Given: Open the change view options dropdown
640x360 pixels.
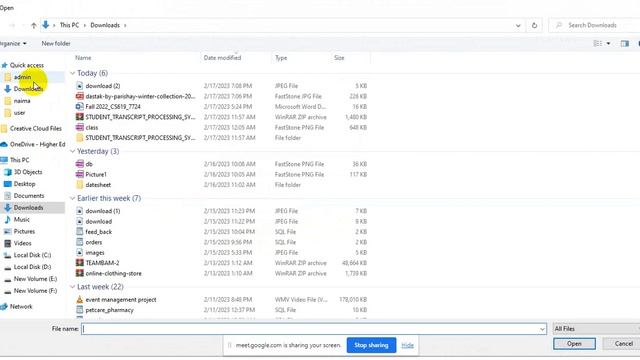Looking at the screenshot, I should pyautogui.click(x=608, y=43).
